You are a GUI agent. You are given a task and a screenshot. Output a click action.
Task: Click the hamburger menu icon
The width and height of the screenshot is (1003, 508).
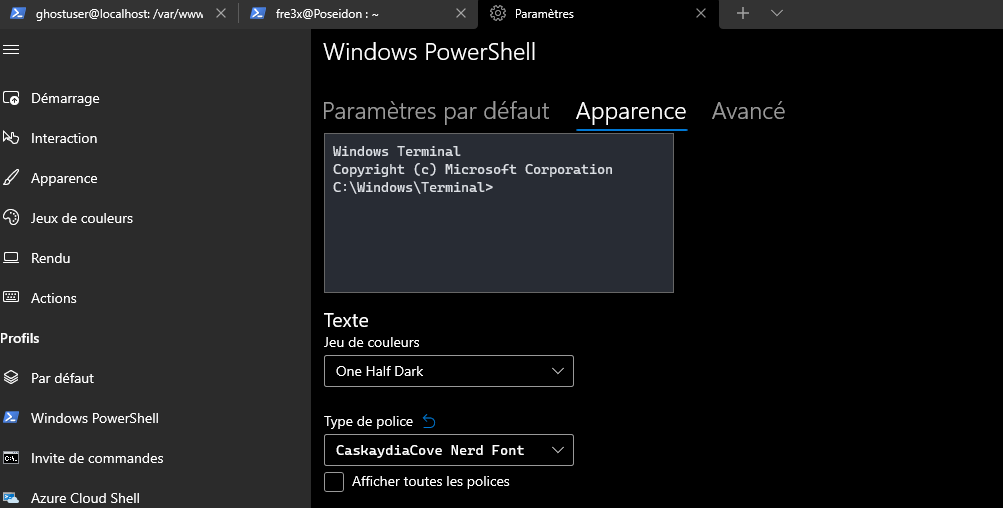point(11,49)
